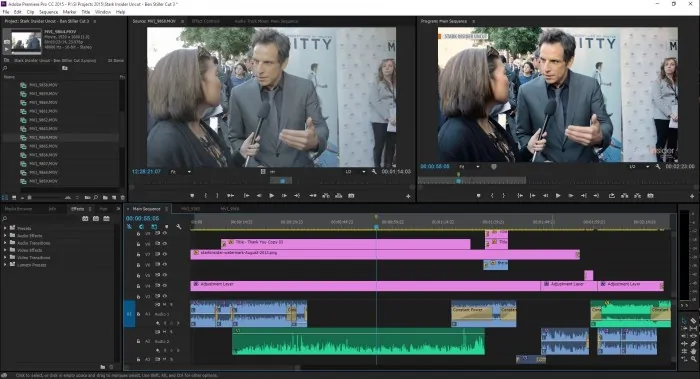
Task: Toggle lock on audio track A2
Action: coord(138,341)
